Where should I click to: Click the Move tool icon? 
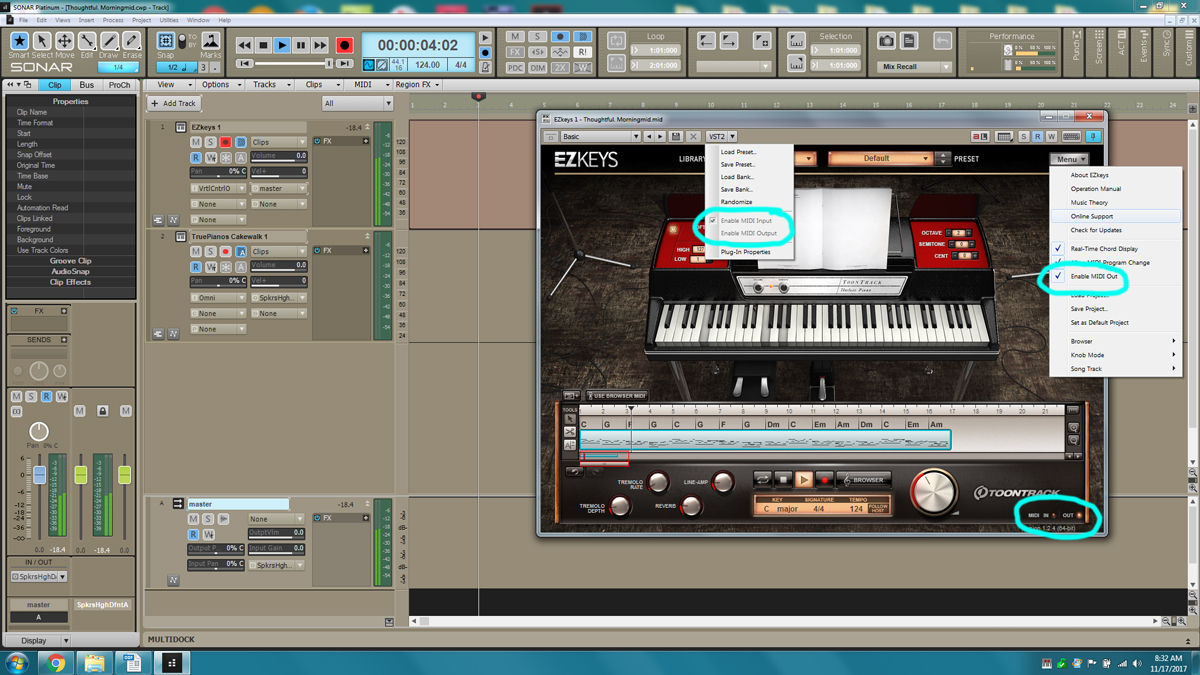click(64, 44)
